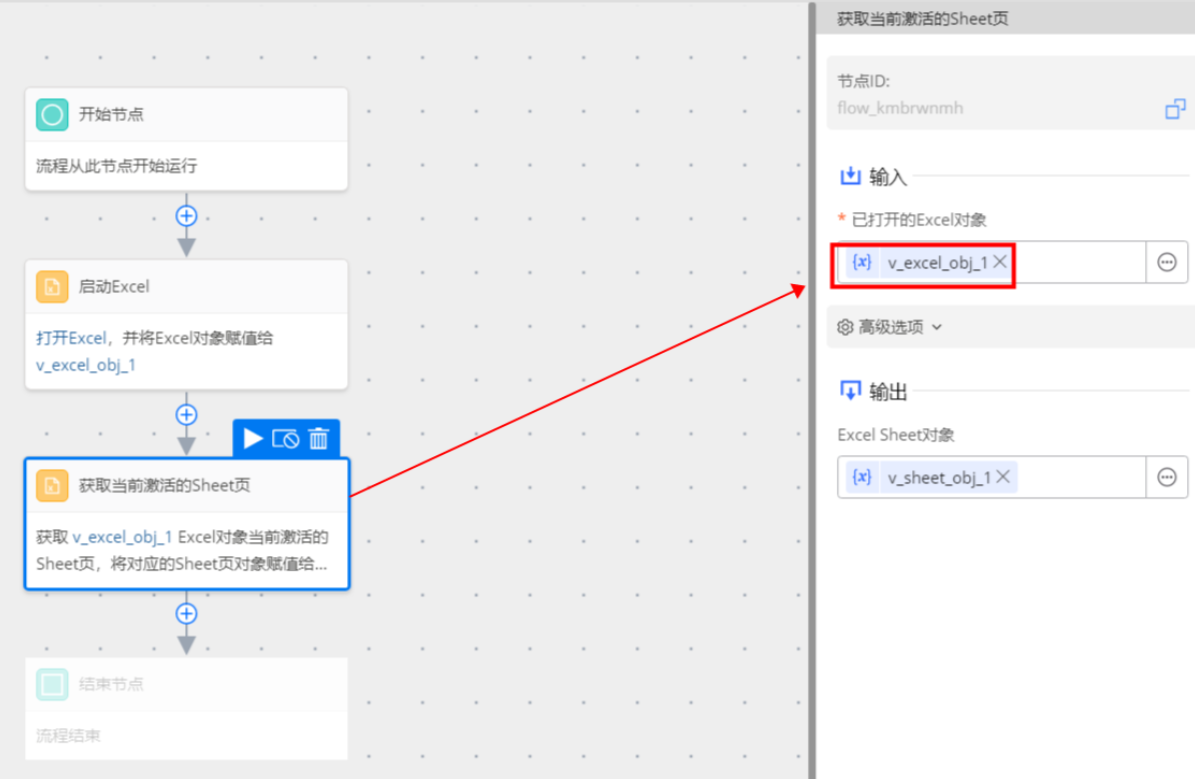Click the panel title 获取当前激活的Sheet页
The height and width of the screenshot is (779, 1195).
click(x=923, y=18)
